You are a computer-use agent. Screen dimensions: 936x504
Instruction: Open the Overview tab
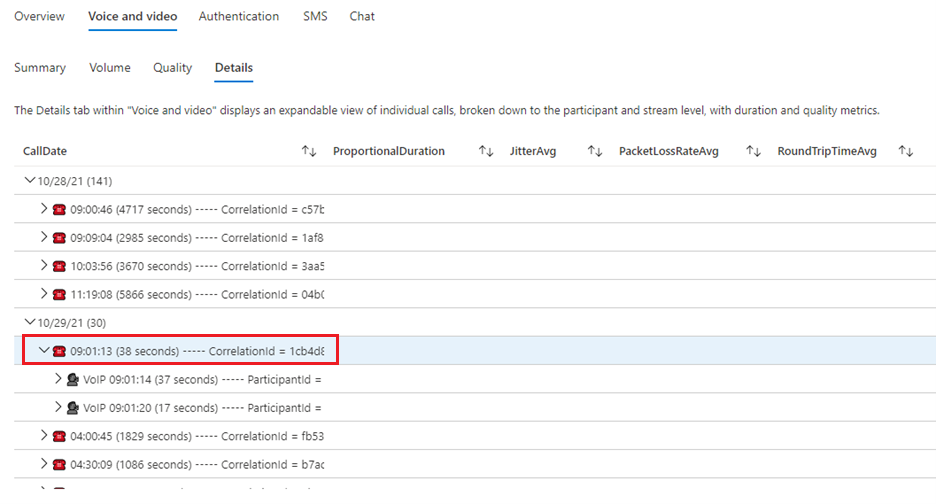(39, 16)
